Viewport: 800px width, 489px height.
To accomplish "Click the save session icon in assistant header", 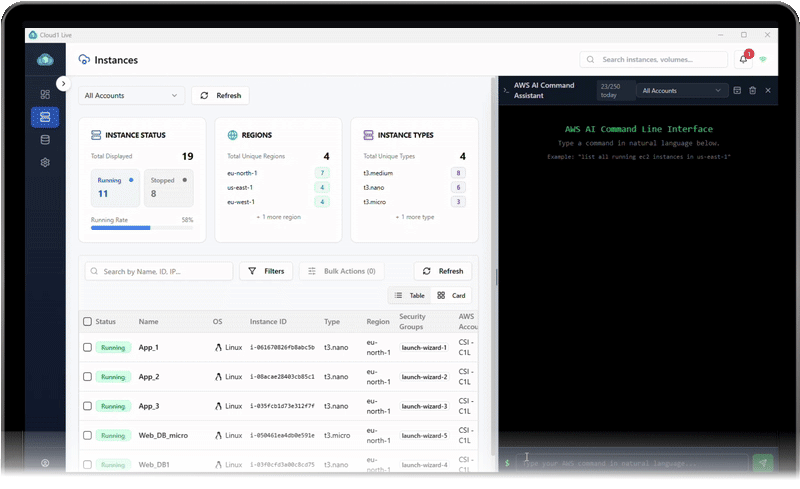I will pos(737,90).
